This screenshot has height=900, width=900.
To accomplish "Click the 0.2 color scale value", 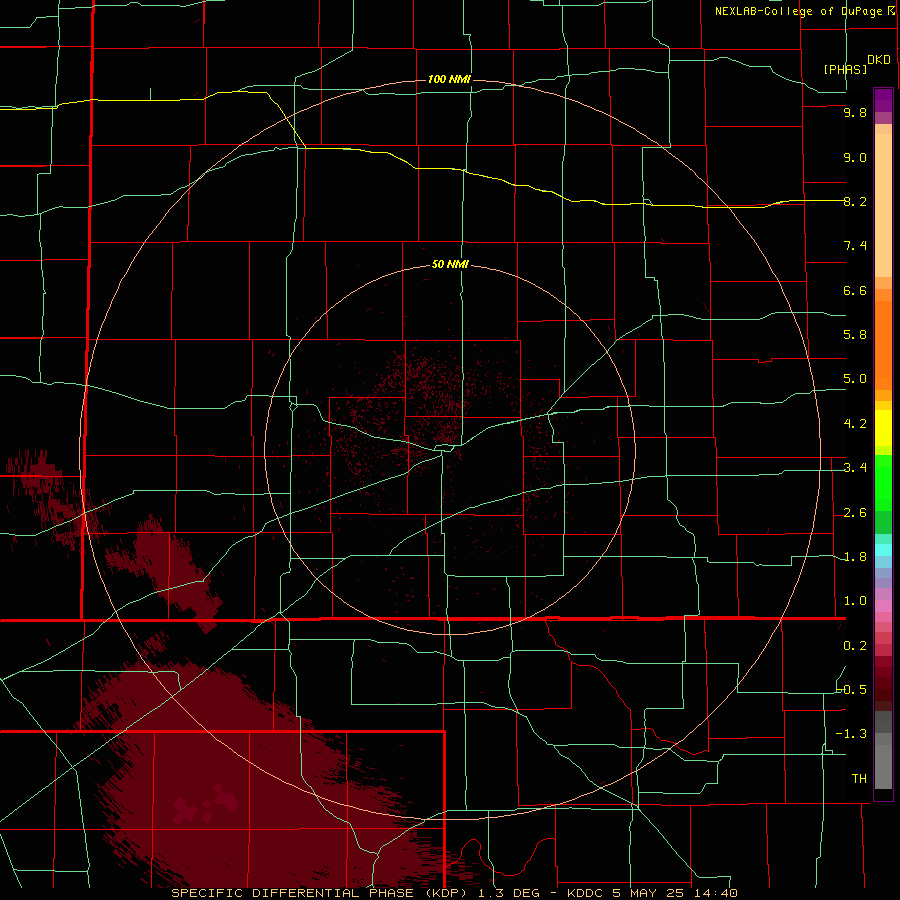I will point(855,646).
